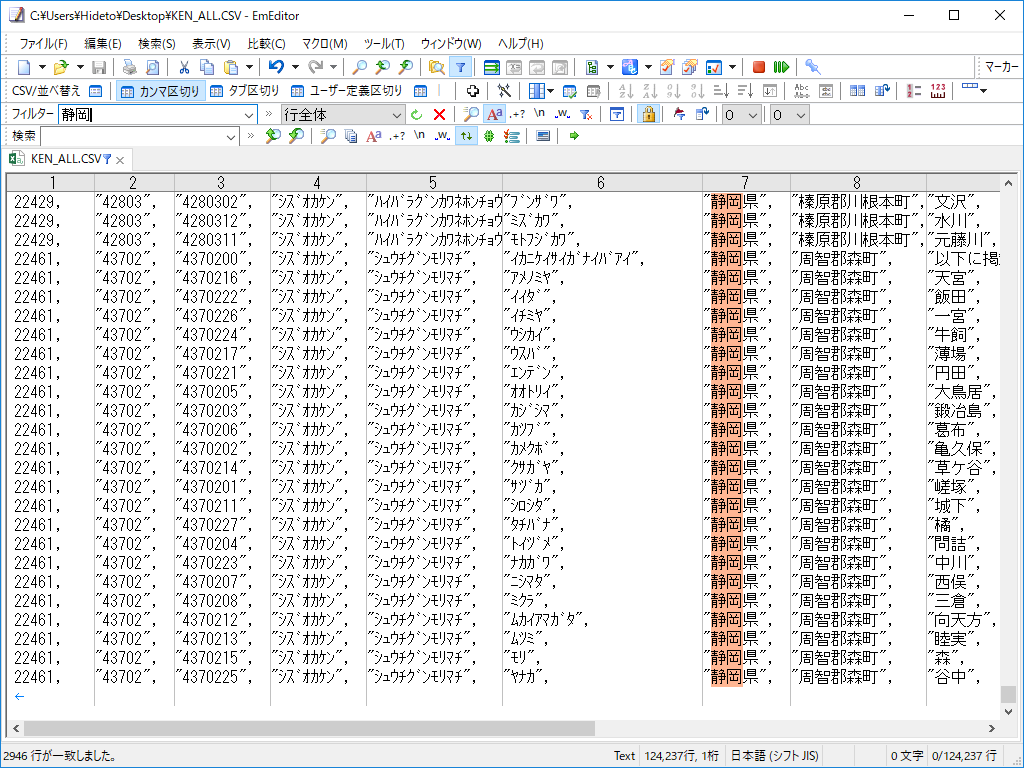
Task: Open the ファイル(F) menu
Action: pyautogui.click(x=43, y=44)
